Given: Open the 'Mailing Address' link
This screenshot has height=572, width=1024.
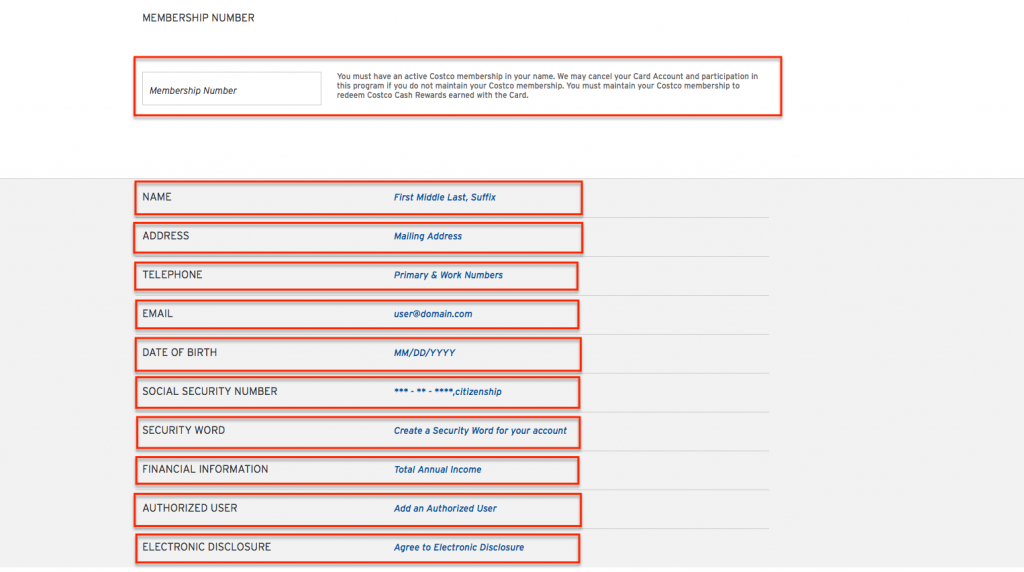Looking at the screenshot, I should (x=428, y=237).
